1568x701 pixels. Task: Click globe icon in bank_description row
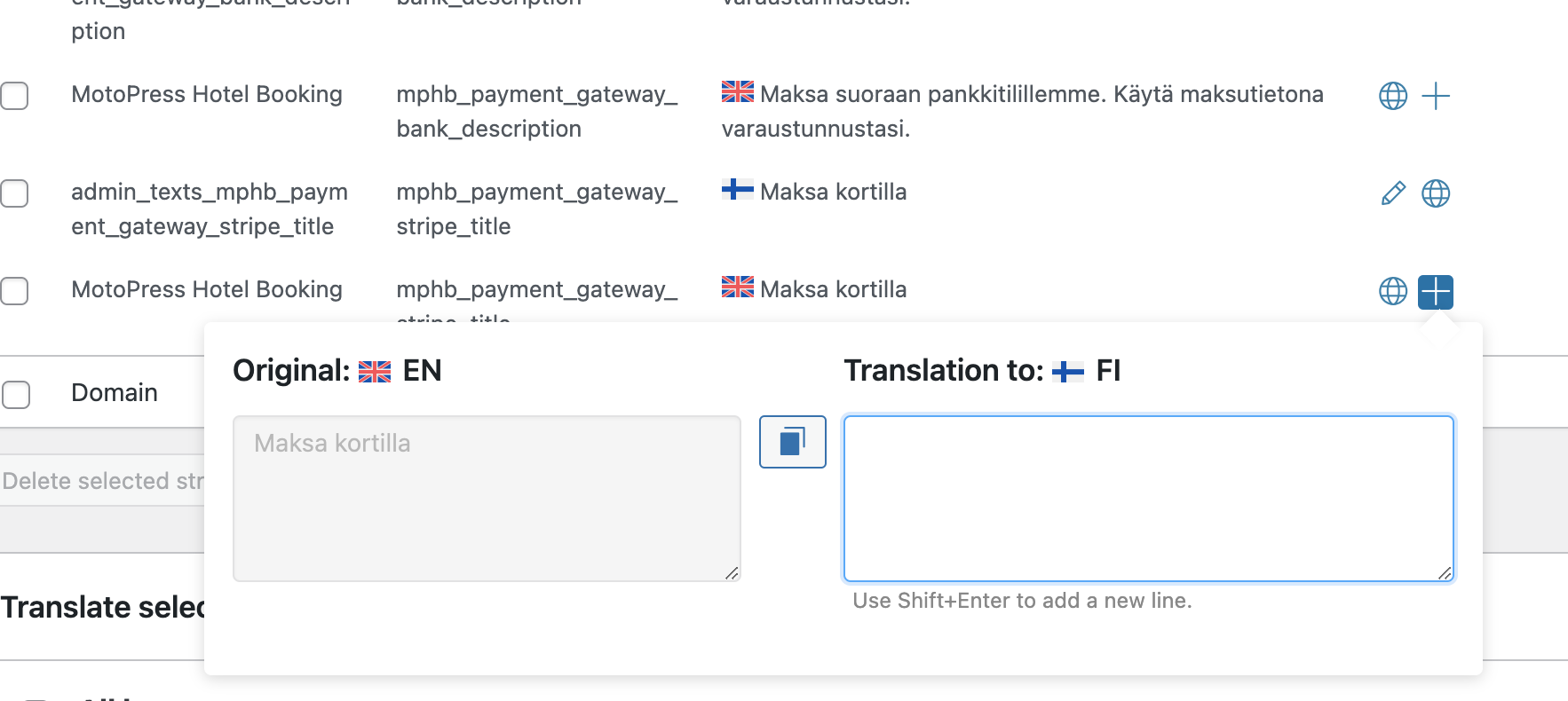[1392, 96]
